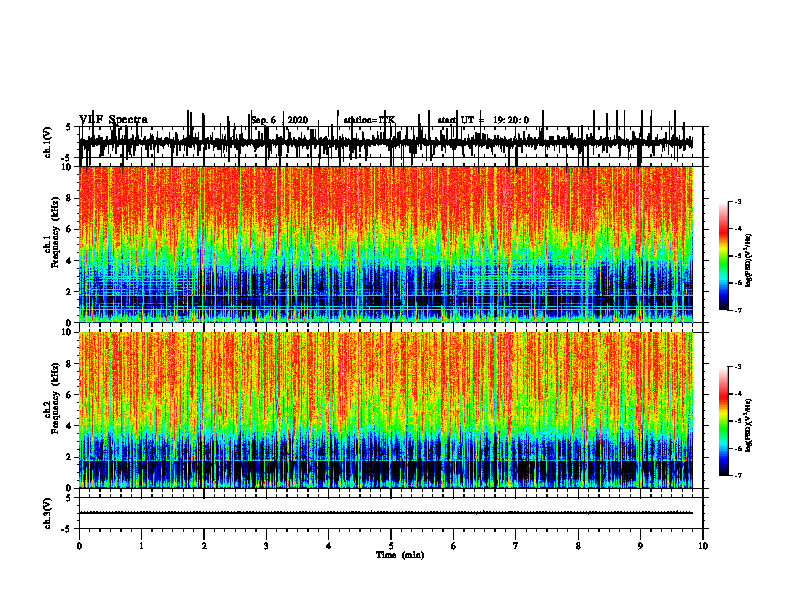The image size is (792, 612).
Task: Click the ch.1 color scale bar
Action: pos(724,255)
